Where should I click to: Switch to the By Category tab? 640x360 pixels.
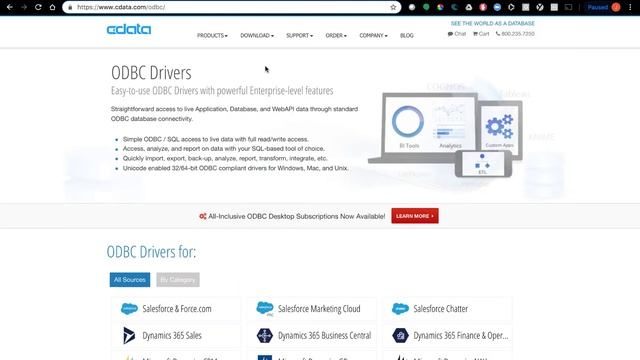[x=178, y=280]
